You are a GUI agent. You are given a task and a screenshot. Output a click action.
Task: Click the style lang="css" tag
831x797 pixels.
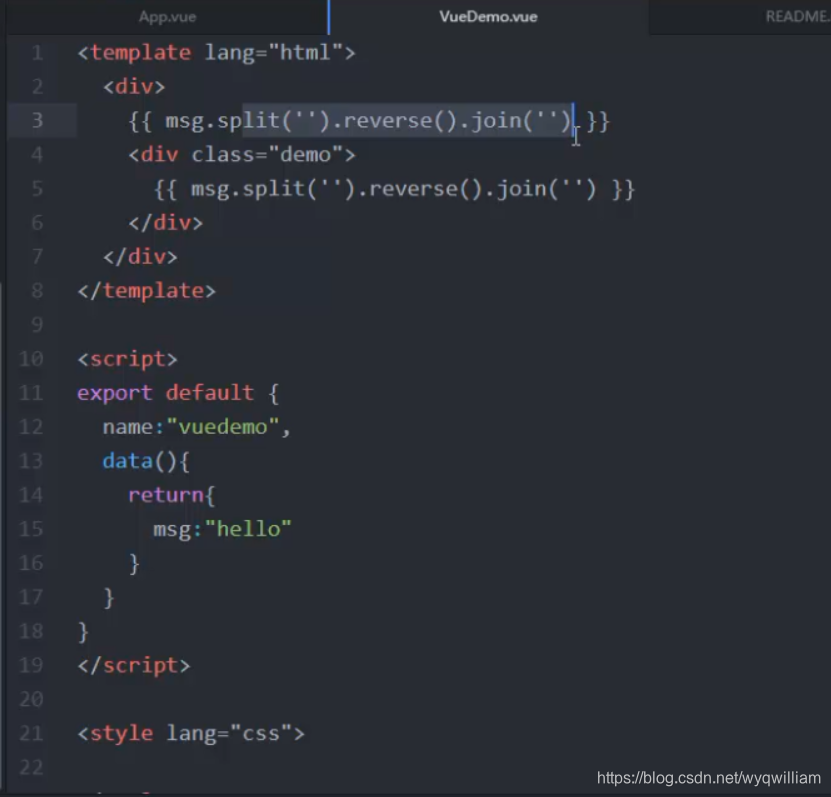(191, 733)
